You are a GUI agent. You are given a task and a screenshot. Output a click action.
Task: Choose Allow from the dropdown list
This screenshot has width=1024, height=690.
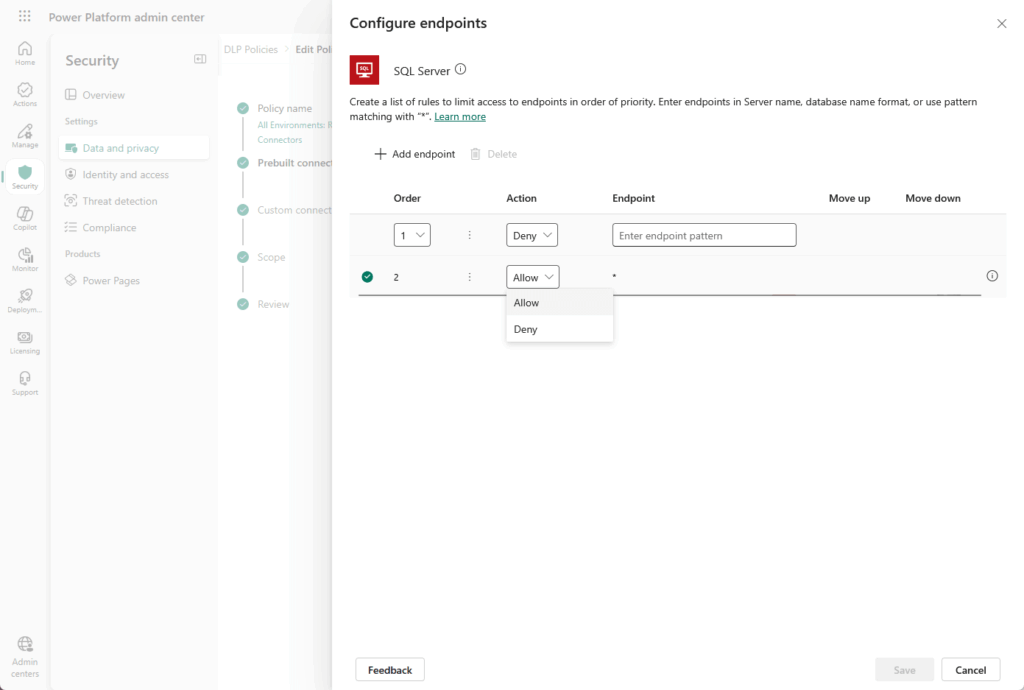[560, 303]
